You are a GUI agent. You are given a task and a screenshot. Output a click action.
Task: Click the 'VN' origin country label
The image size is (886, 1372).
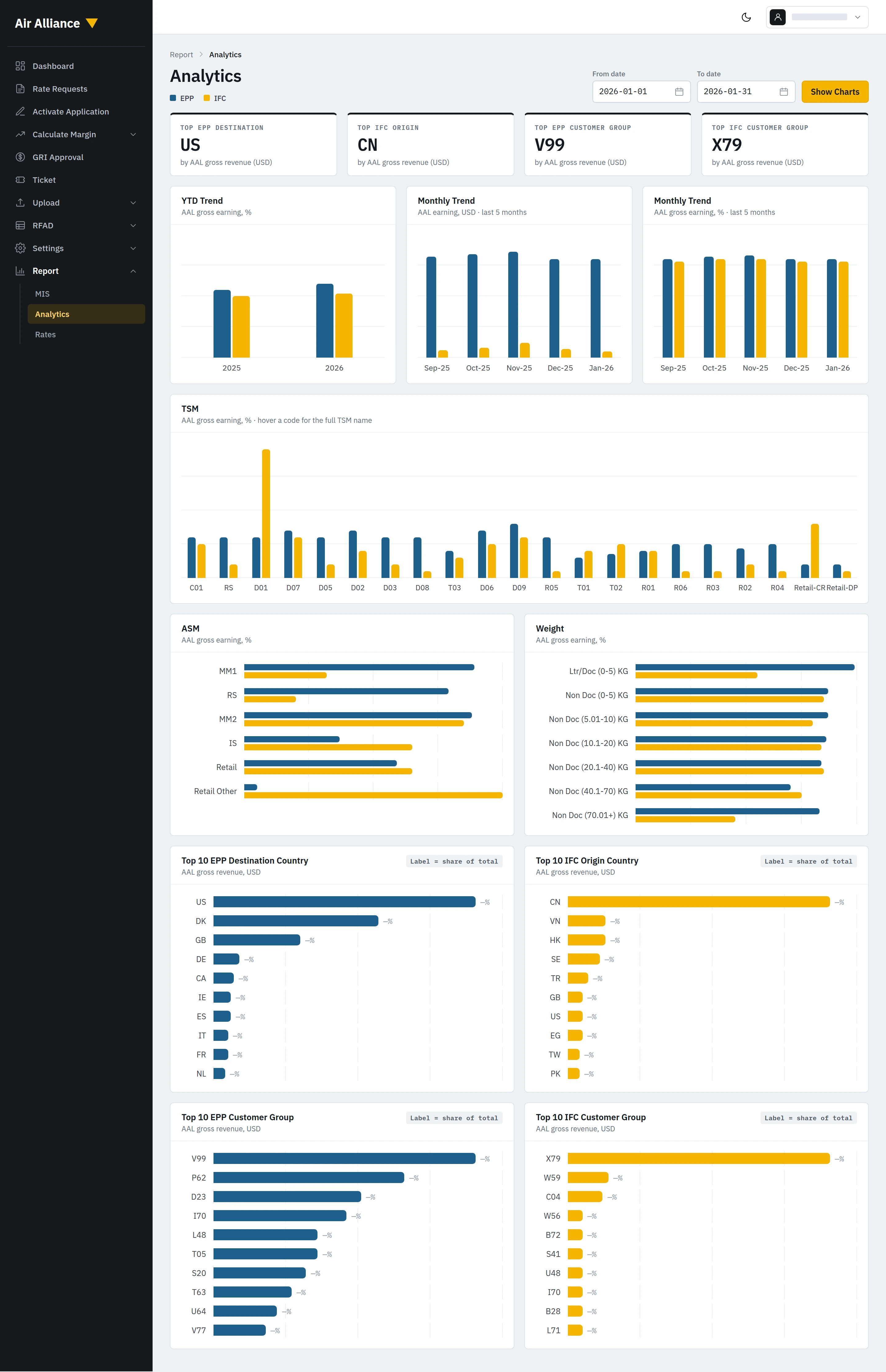[x=555, y=921]
